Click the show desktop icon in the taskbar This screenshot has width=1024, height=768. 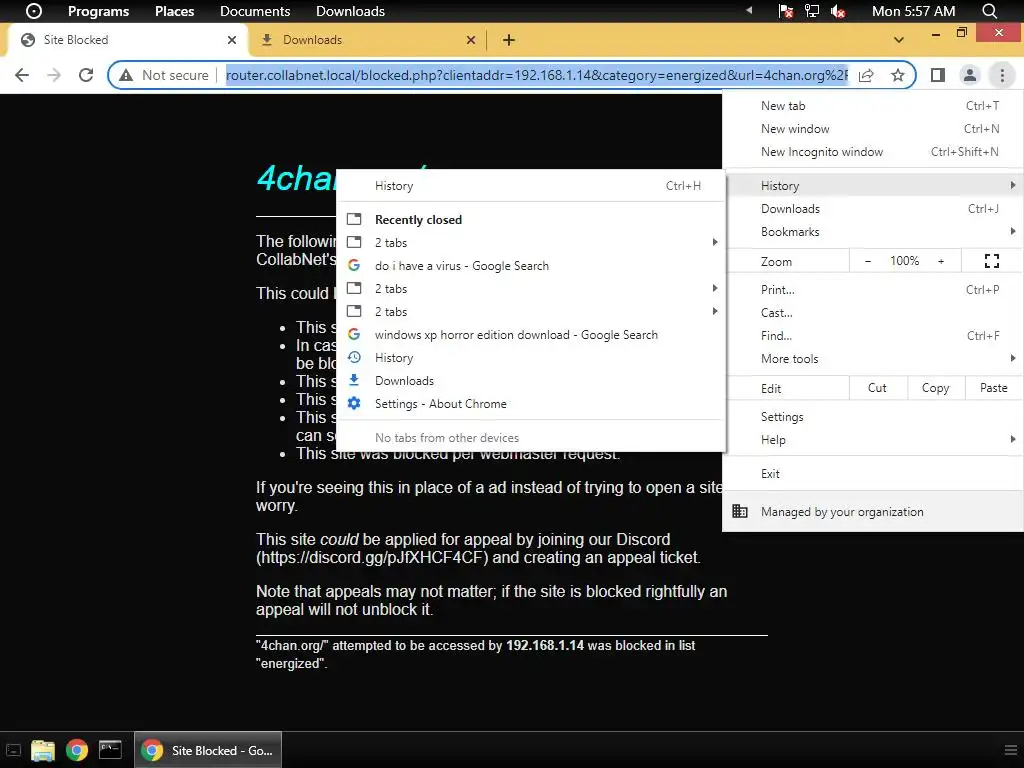pyautogui.click(x=13, y=750)
